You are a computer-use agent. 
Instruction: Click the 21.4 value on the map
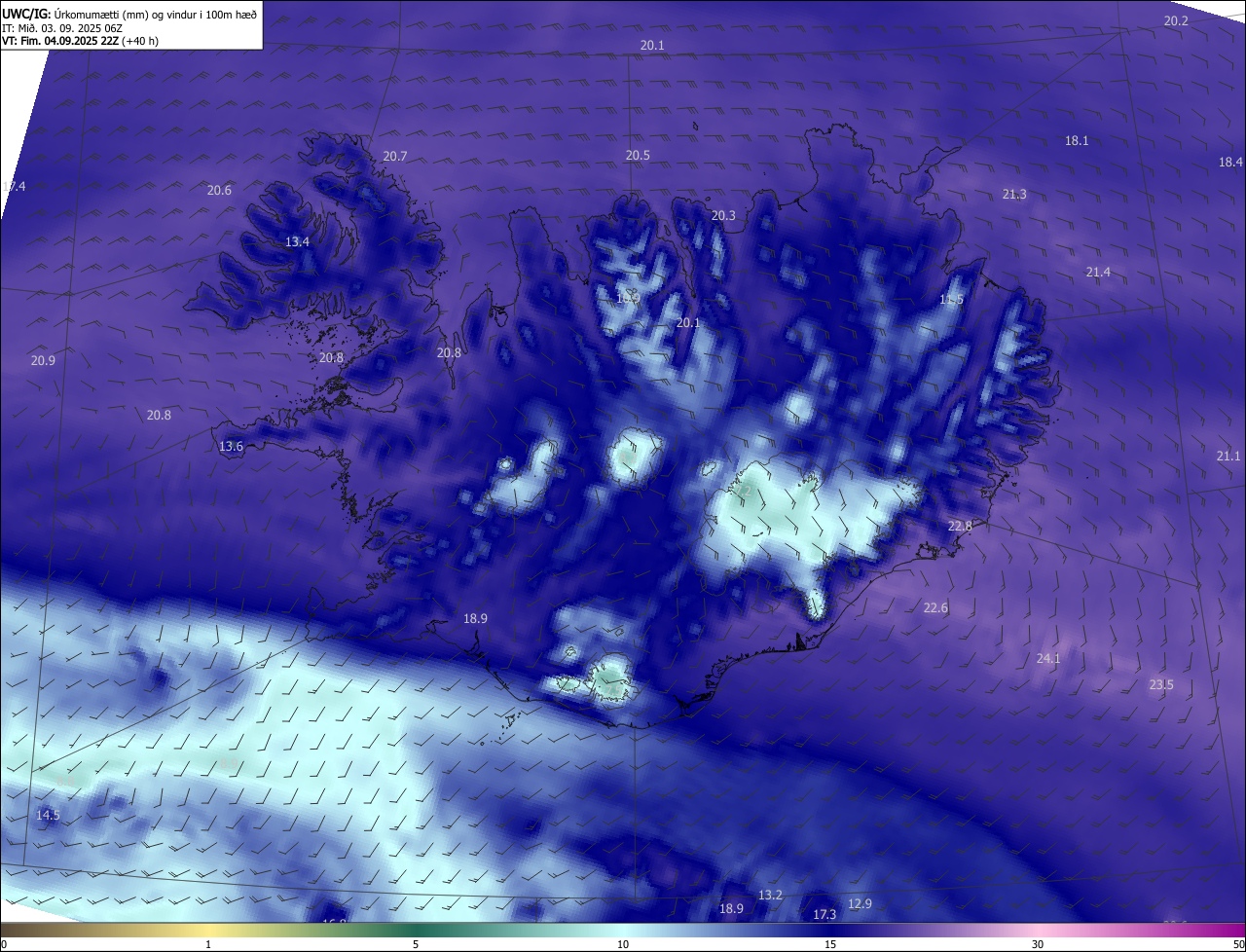[1098, 272]
